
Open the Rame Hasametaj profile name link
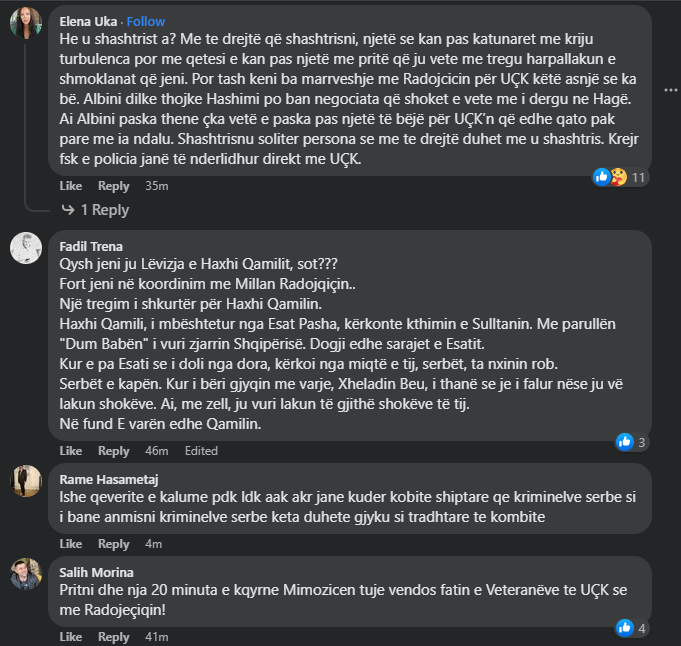[109, 480]
